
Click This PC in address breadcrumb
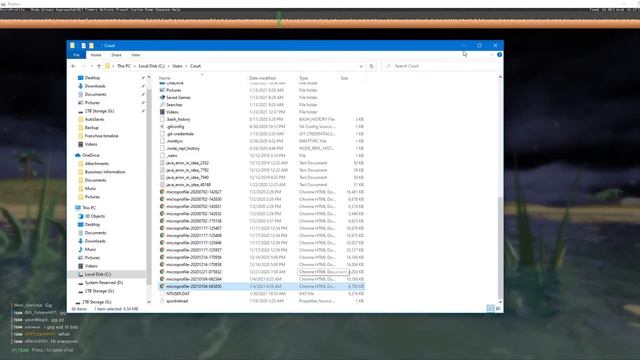point(124,66)
